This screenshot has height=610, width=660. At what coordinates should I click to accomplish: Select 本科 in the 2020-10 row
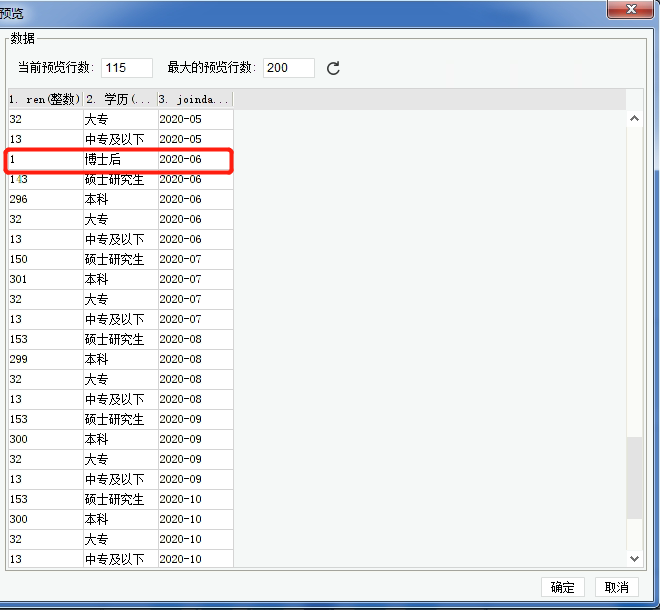click(121, 519)
